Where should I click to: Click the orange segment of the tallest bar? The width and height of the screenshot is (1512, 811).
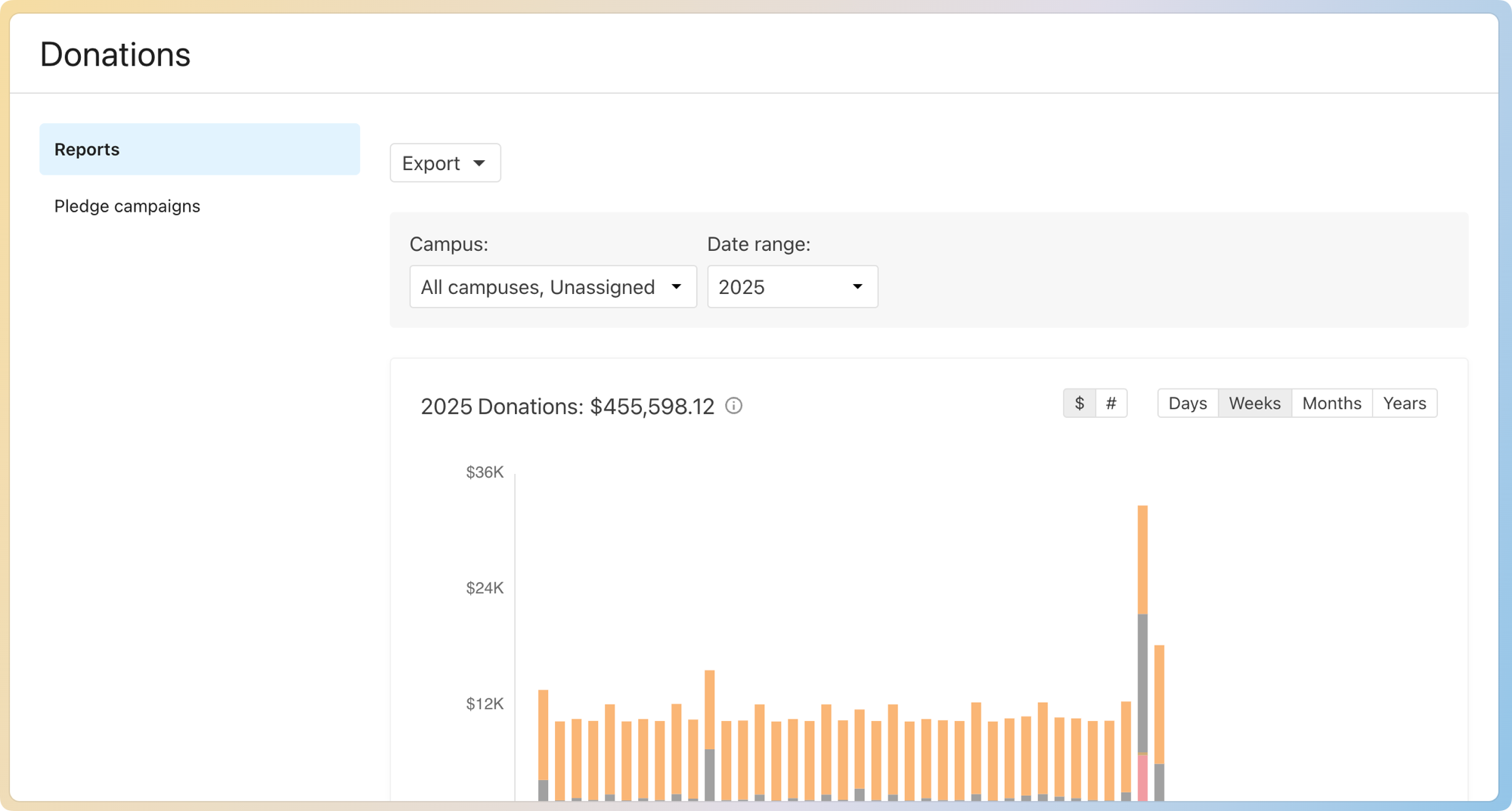[x=1142, y=559]
